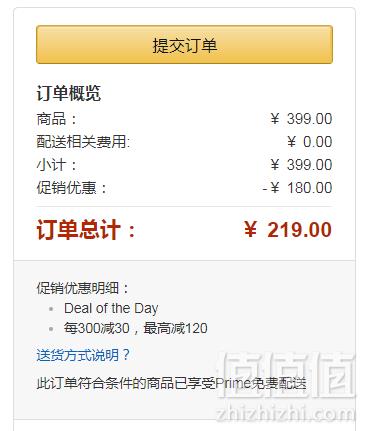Click the zhizhizhi.com watermark
This screenshot has width=365, height=431.
[x=285, y=414]
